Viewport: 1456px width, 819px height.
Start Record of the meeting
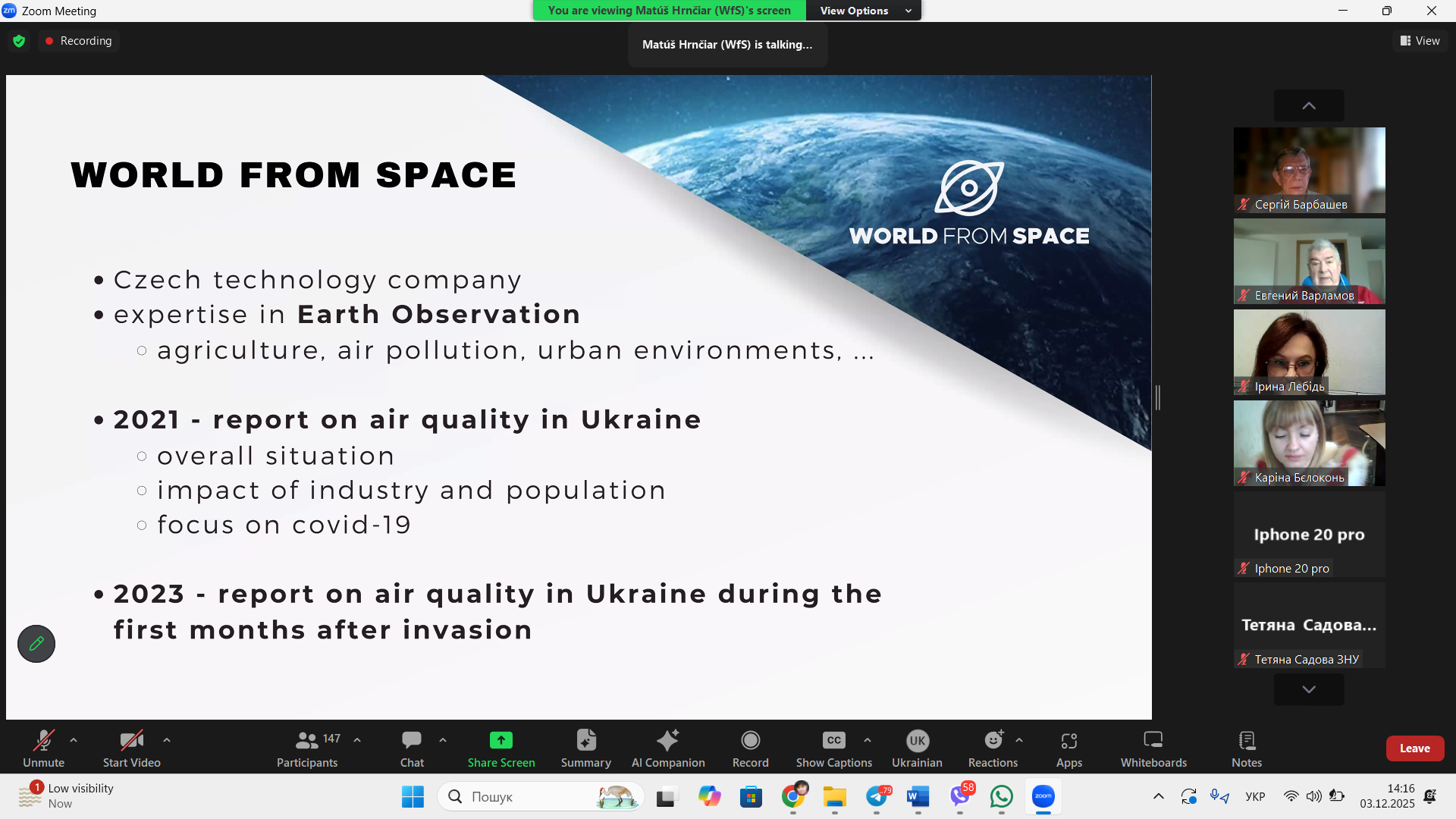pos(750,748)
